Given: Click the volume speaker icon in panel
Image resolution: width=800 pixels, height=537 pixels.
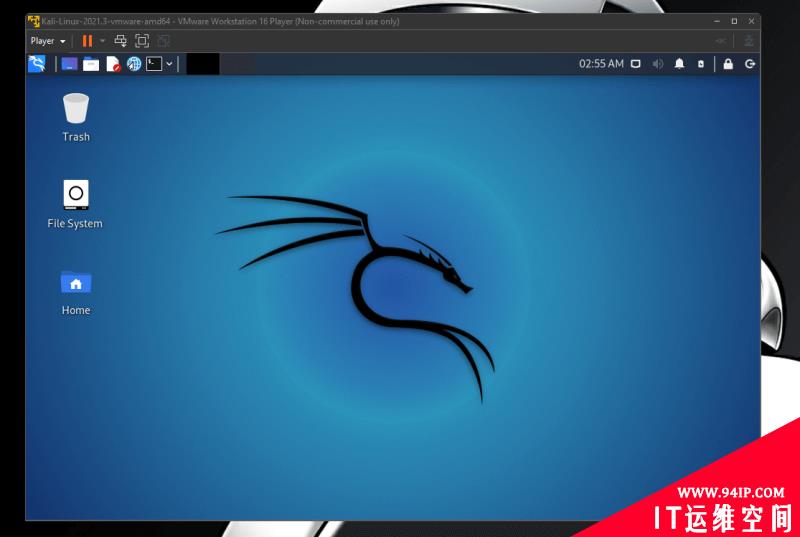Looking at the screenshot, I should click(658, 64).
